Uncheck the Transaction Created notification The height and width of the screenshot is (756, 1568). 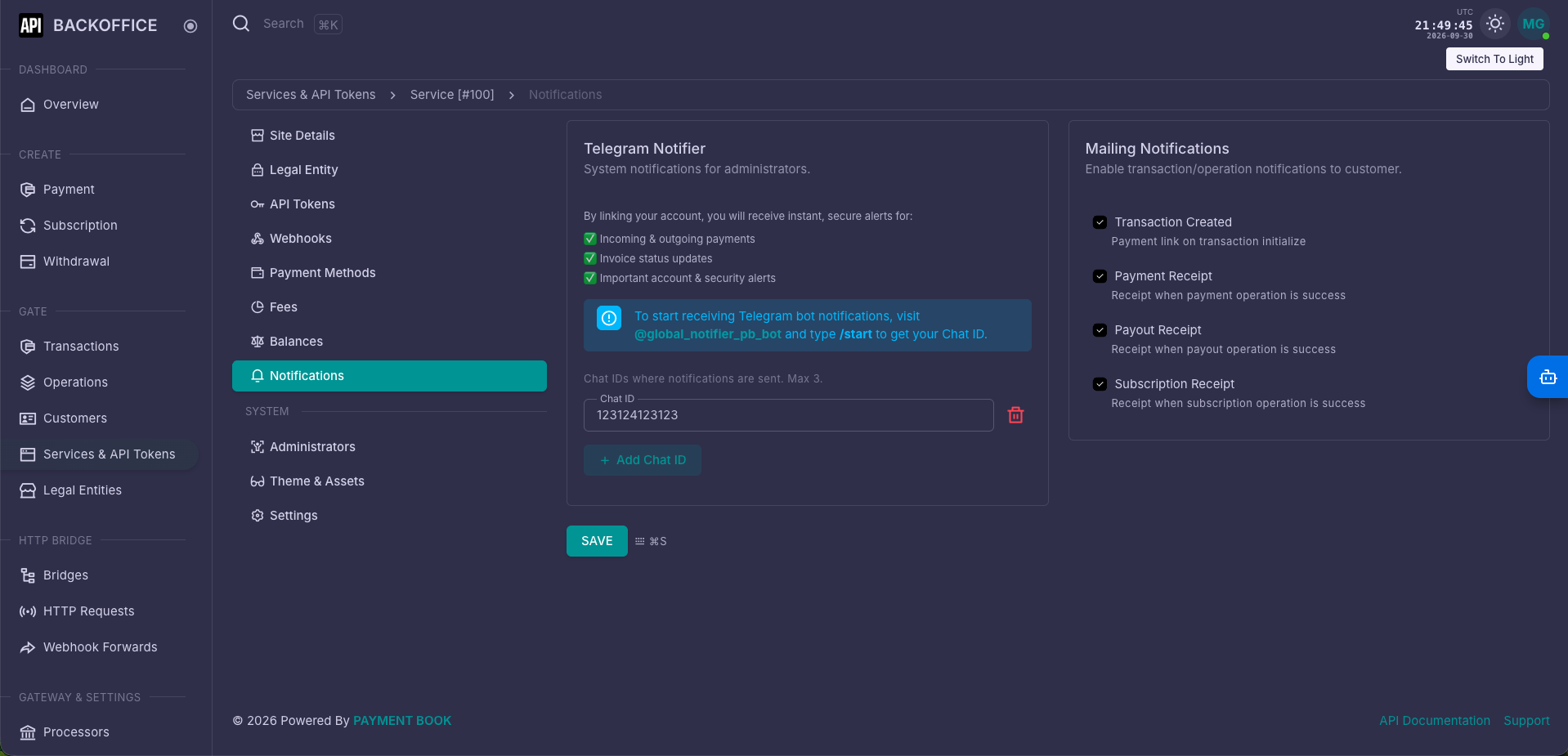[1100, 222]
